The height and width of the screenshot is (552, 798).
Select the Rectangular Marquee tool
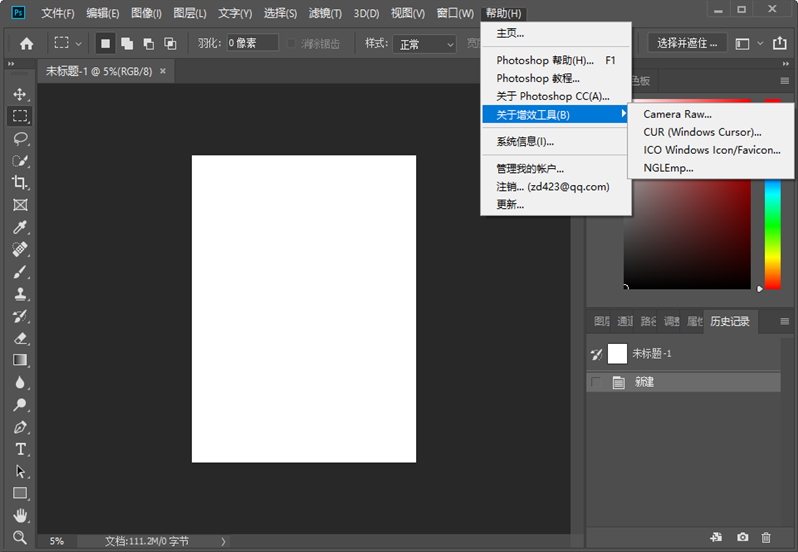[20, 116]
